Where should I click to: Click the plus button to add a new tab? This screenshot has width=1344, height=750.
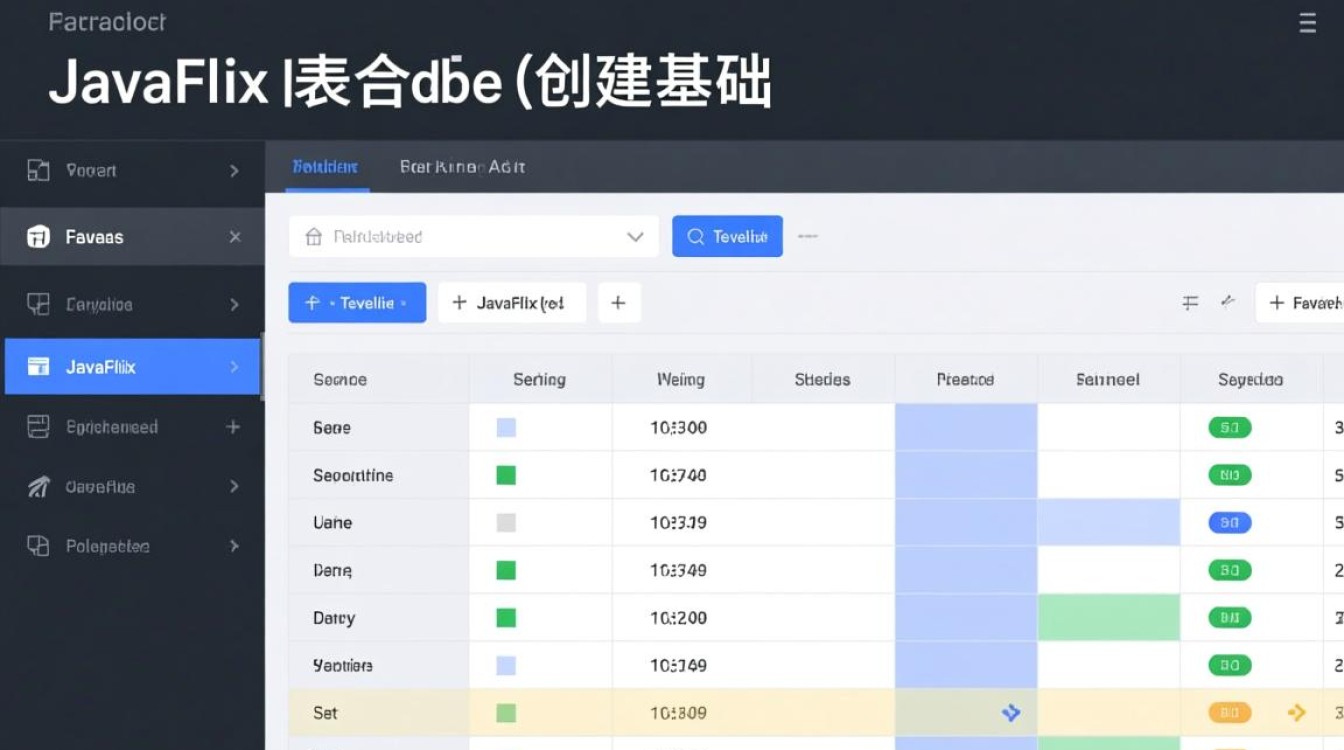click(x=619, y=302)
